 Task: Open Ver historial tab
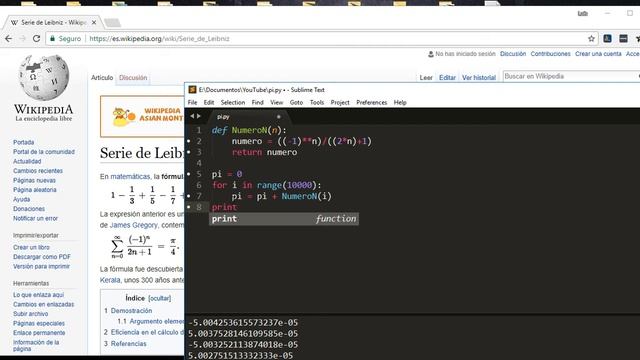[x=479, y=78]
